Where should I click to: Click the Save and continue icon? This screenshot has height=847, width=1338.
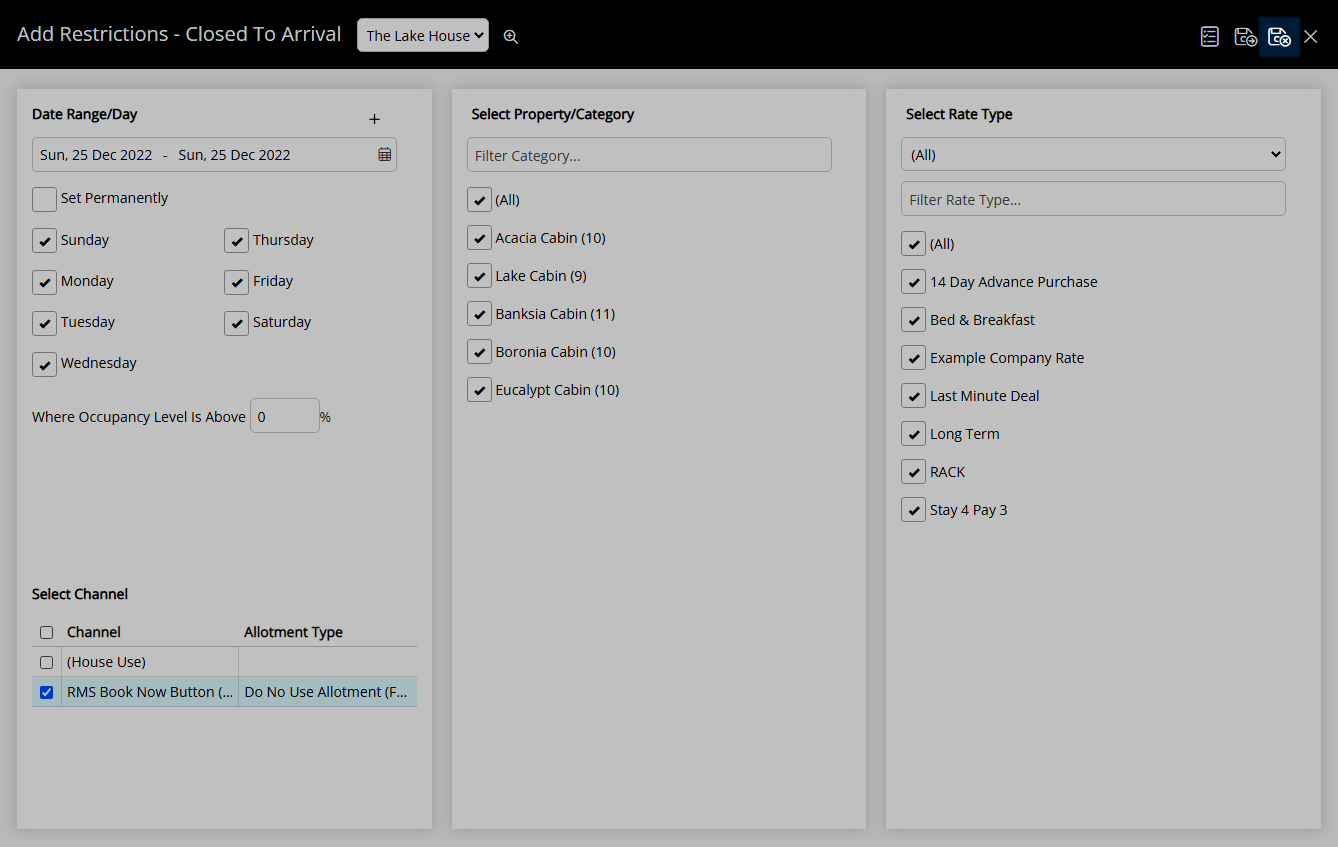pos(1245,37)
